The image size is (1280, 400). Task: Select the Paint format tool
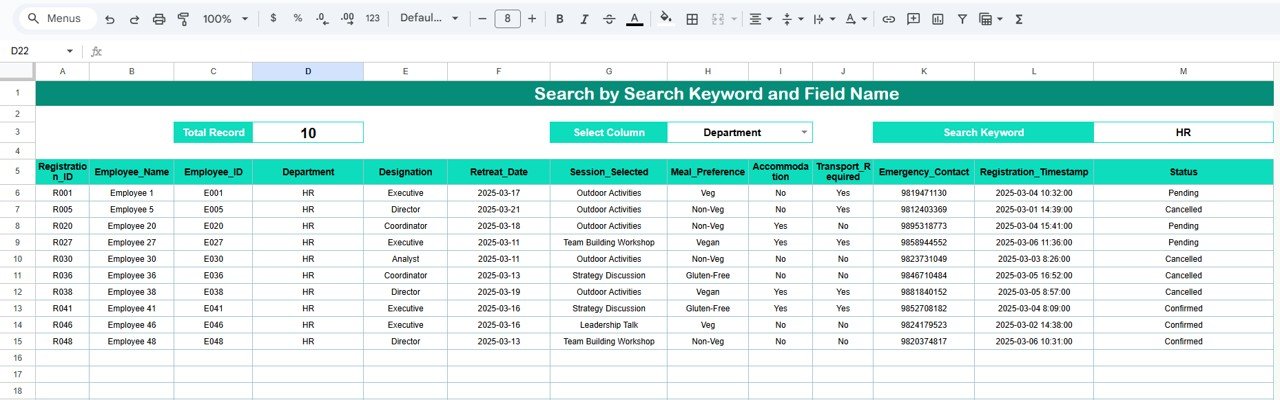[183, 19]
